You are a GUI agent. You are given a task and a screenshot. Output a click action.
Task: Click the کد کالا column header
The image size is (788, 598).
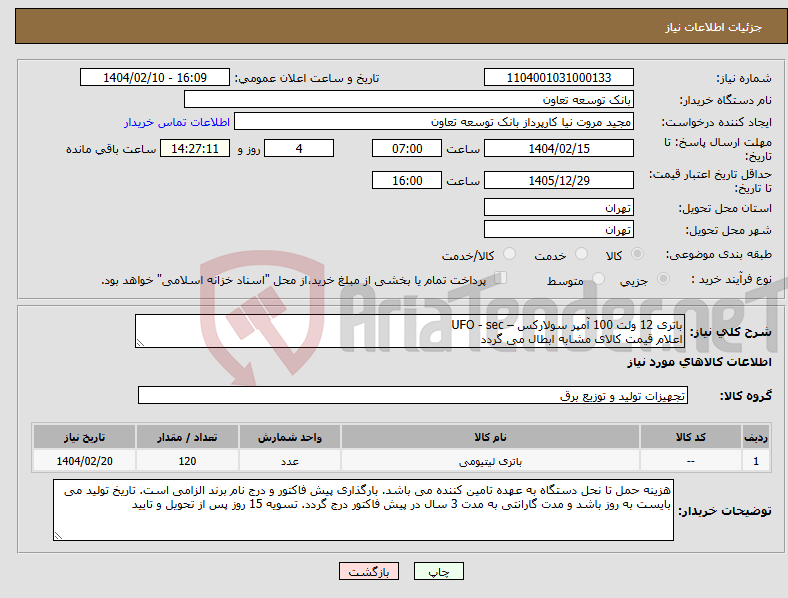(691, 437)
